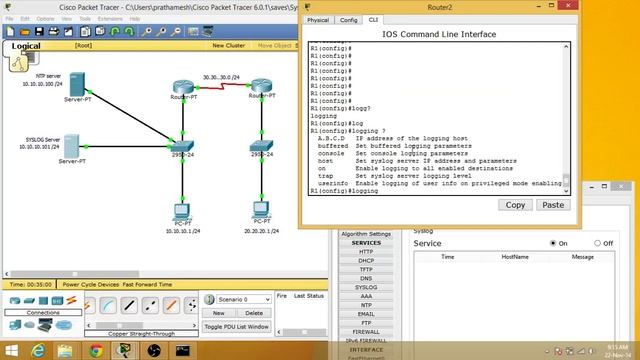Click the Logical workspace tab
640x360 pixels.
click(26, 46)
